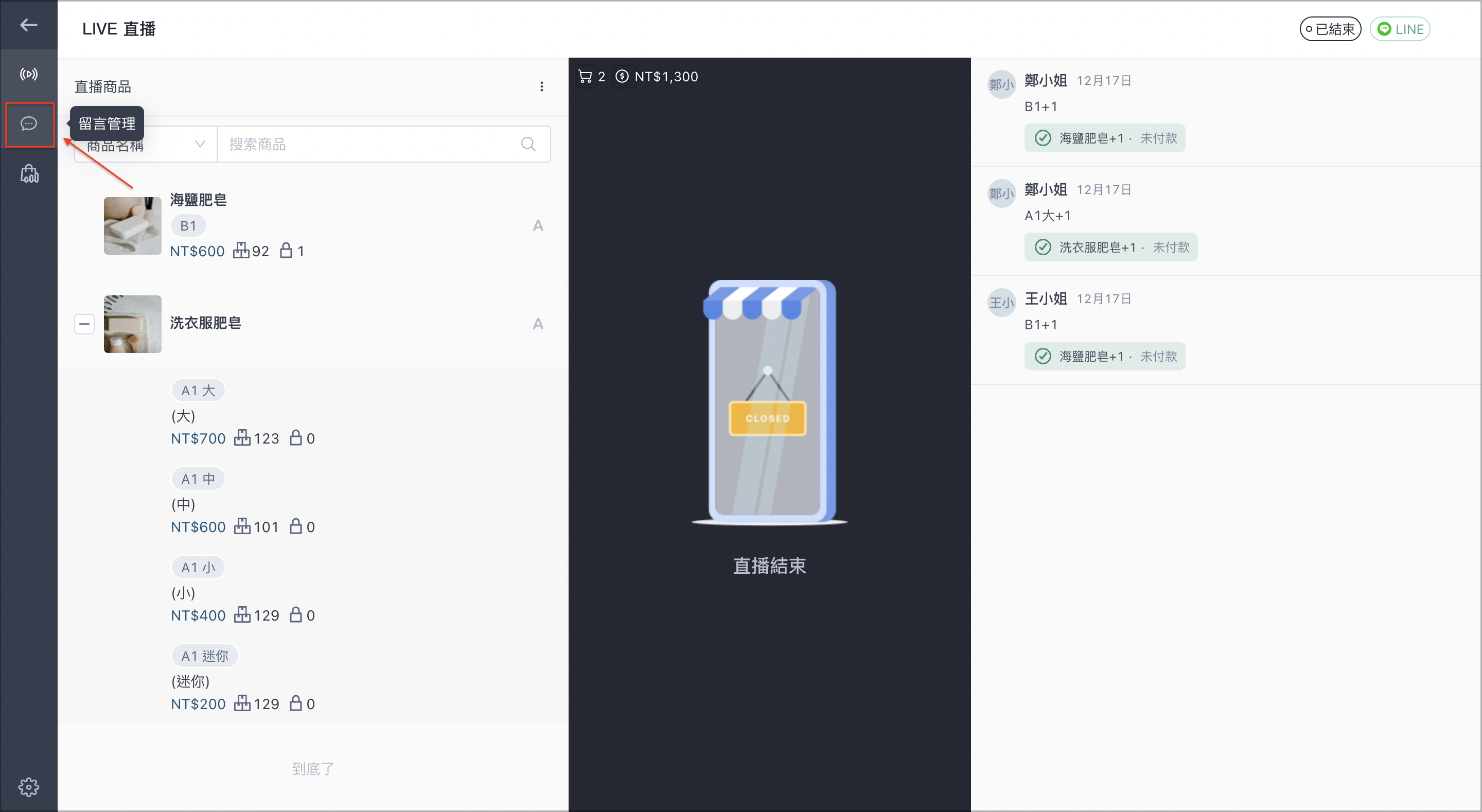Viewport: 1482px width, 812px height.
Task: Click the 已結束 status button
Action: coord(1330,29)
